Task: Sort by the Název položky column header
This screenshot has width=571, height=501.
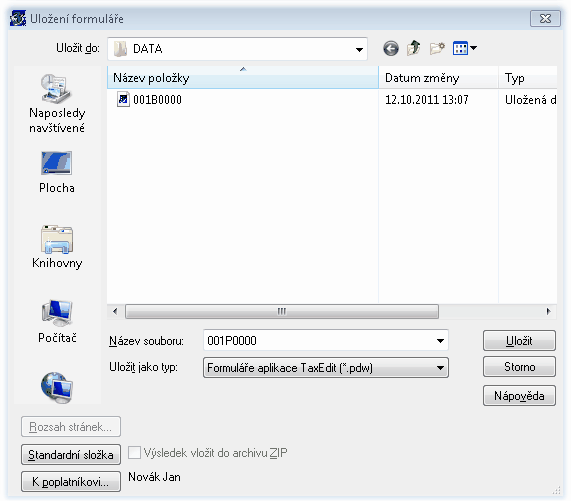Action: pyautogui.click(x=243, y=78)
